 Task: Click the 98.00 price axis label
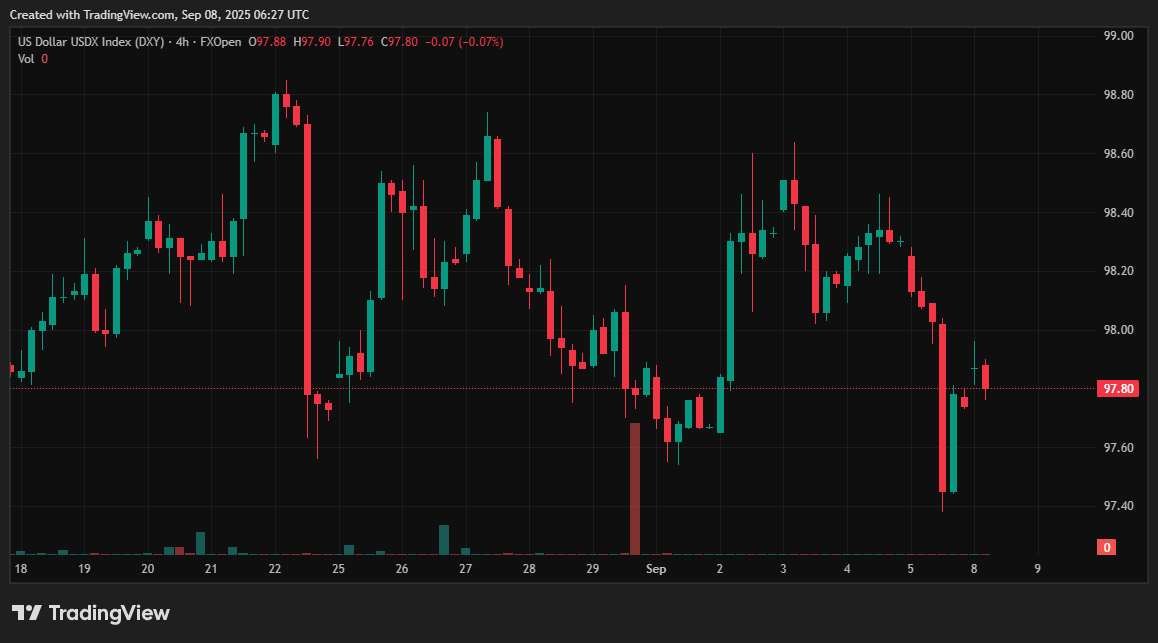pyautogui.click(x=1118, y=330)
